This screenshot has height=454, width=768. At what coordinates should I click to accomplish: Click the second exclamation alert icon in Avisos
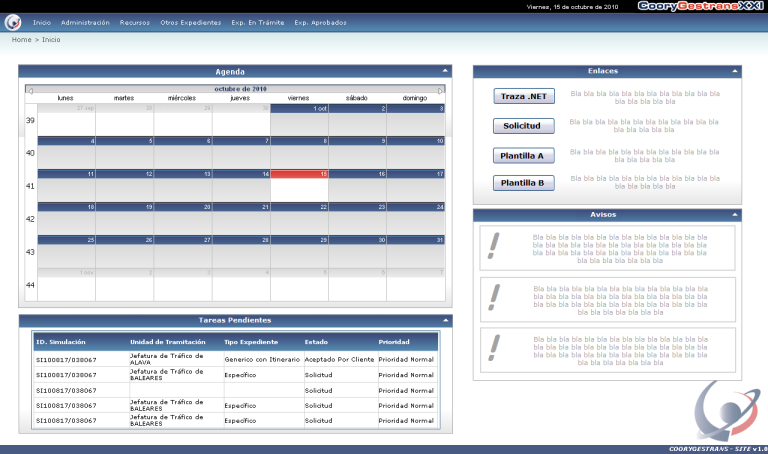[492, 297]
